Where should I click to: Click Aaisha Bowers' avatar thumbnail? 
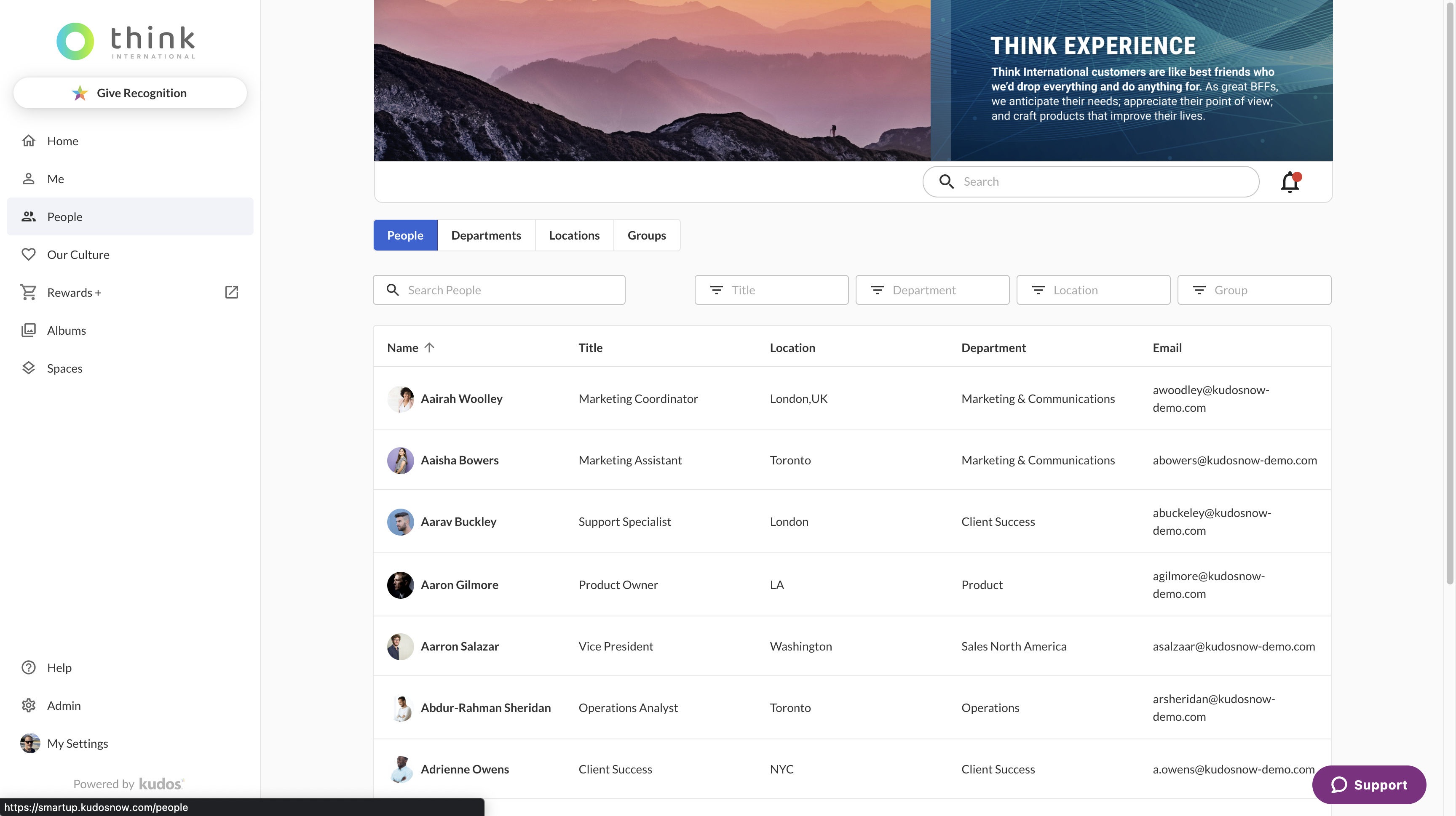coord(400,460)
